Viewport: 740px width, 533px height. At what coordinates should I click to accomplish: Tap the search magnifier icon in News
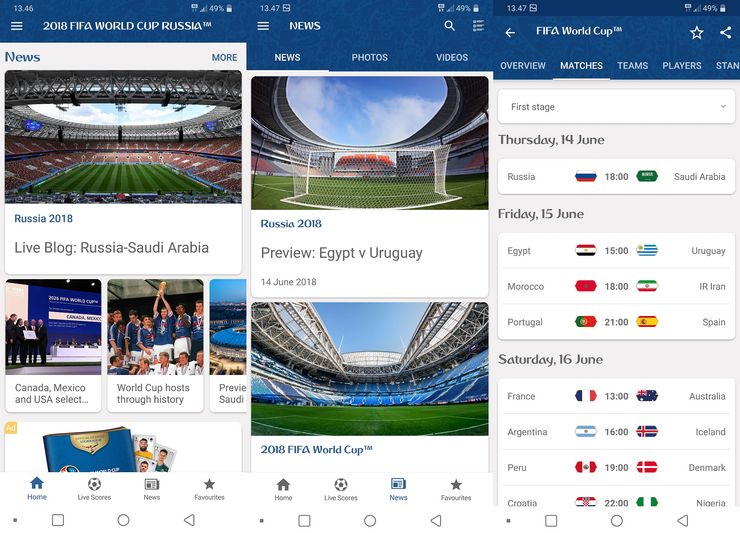click(450, 26)
